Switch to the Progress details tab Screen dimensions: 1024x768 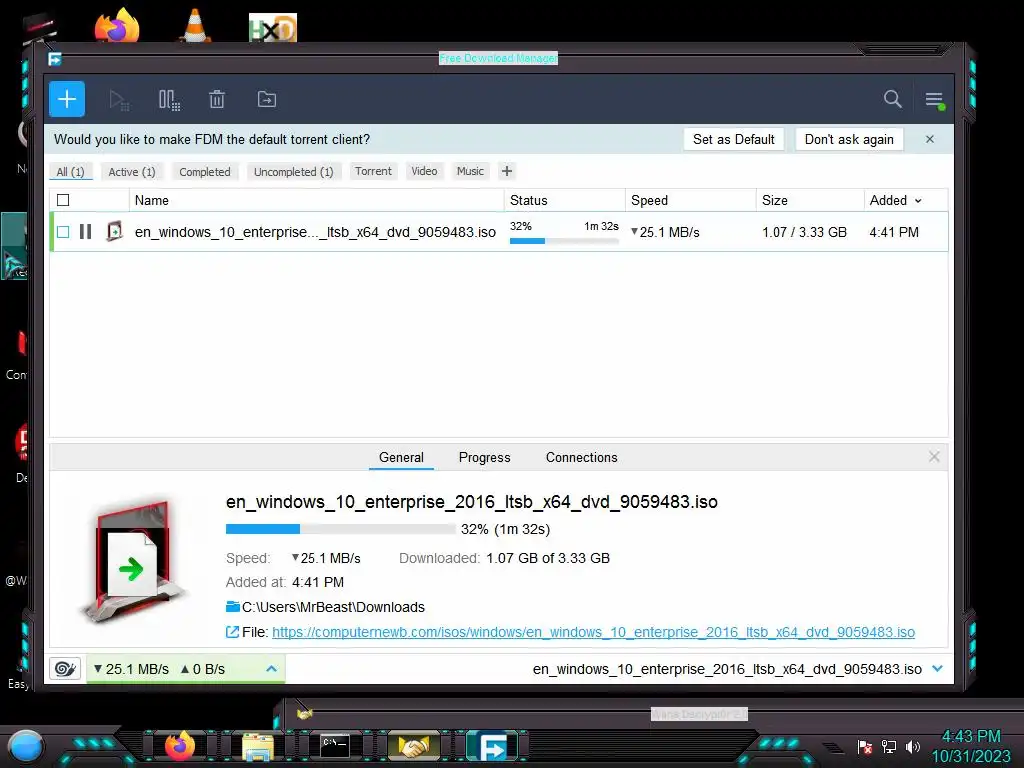coord(485,457)
